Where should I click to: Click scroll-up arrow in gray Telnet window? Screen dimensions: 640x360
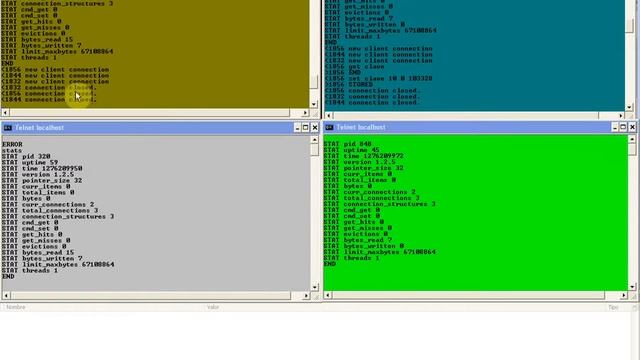tap(315, 140)
